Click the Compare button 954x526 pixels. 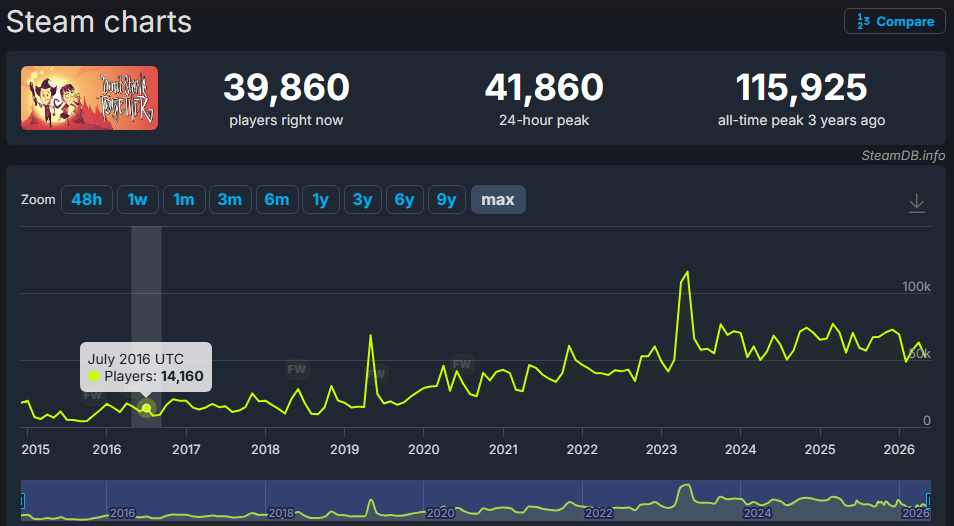tap(894, 21)
